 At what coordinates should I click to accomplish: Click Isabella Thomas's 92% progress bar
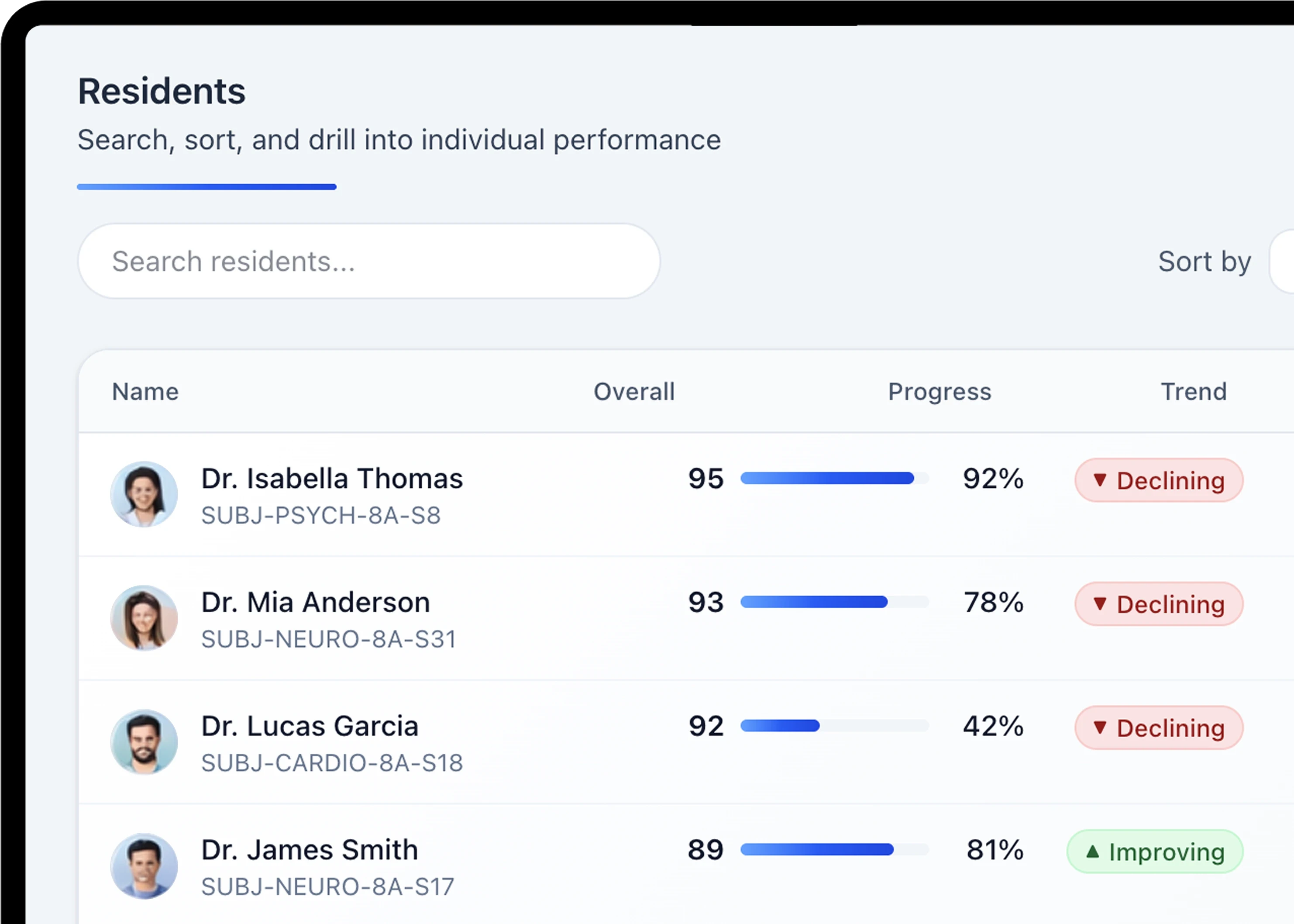pyautogui.click(x=834, y=479)
